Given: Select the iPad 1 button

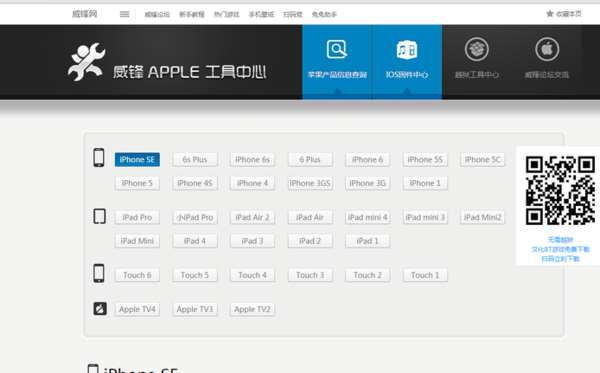Looking at the screenshot, I should [367, 241].
